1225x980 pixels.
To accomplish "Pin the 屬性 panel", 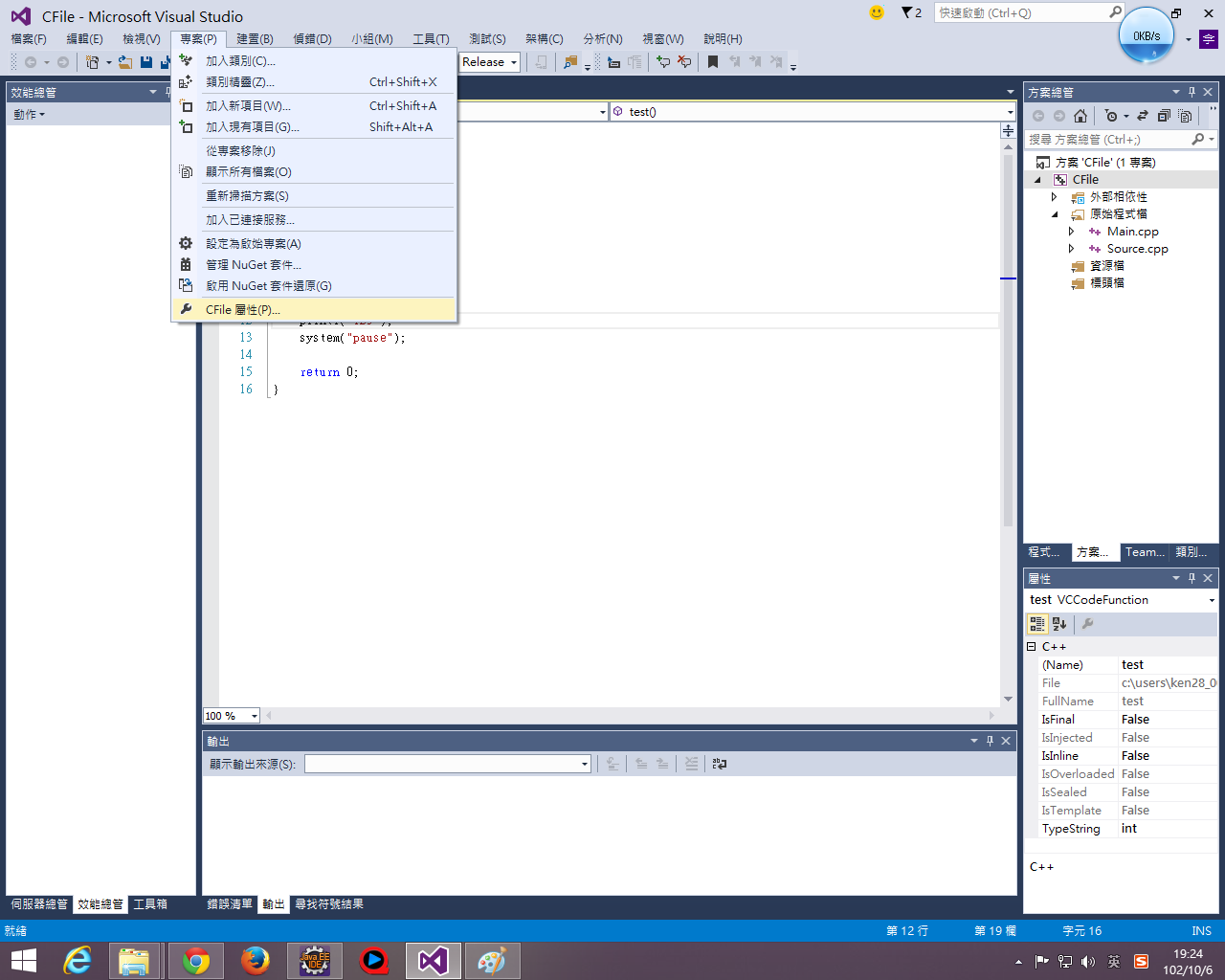I will [x=1192, y=578].
